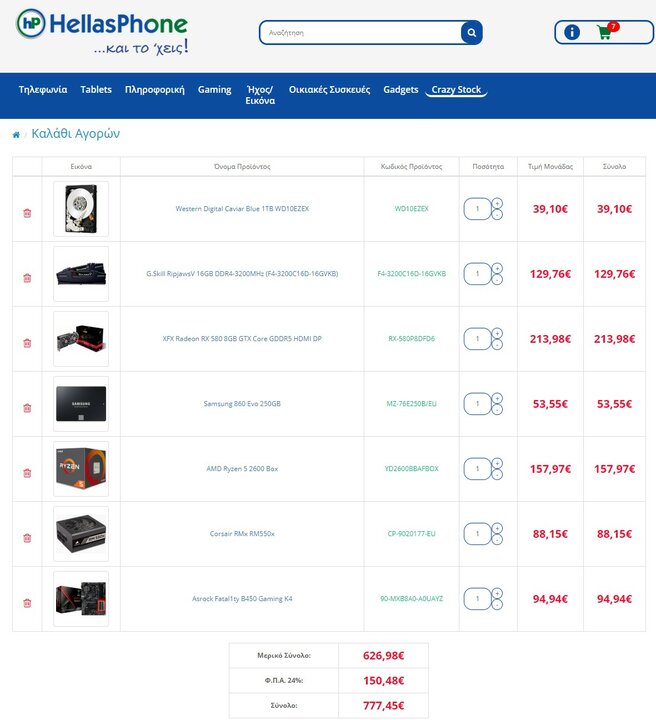Increase quantity of Western Digital drive
The width and height of the screenshot is (656, 720).
(x=497, y=203)
